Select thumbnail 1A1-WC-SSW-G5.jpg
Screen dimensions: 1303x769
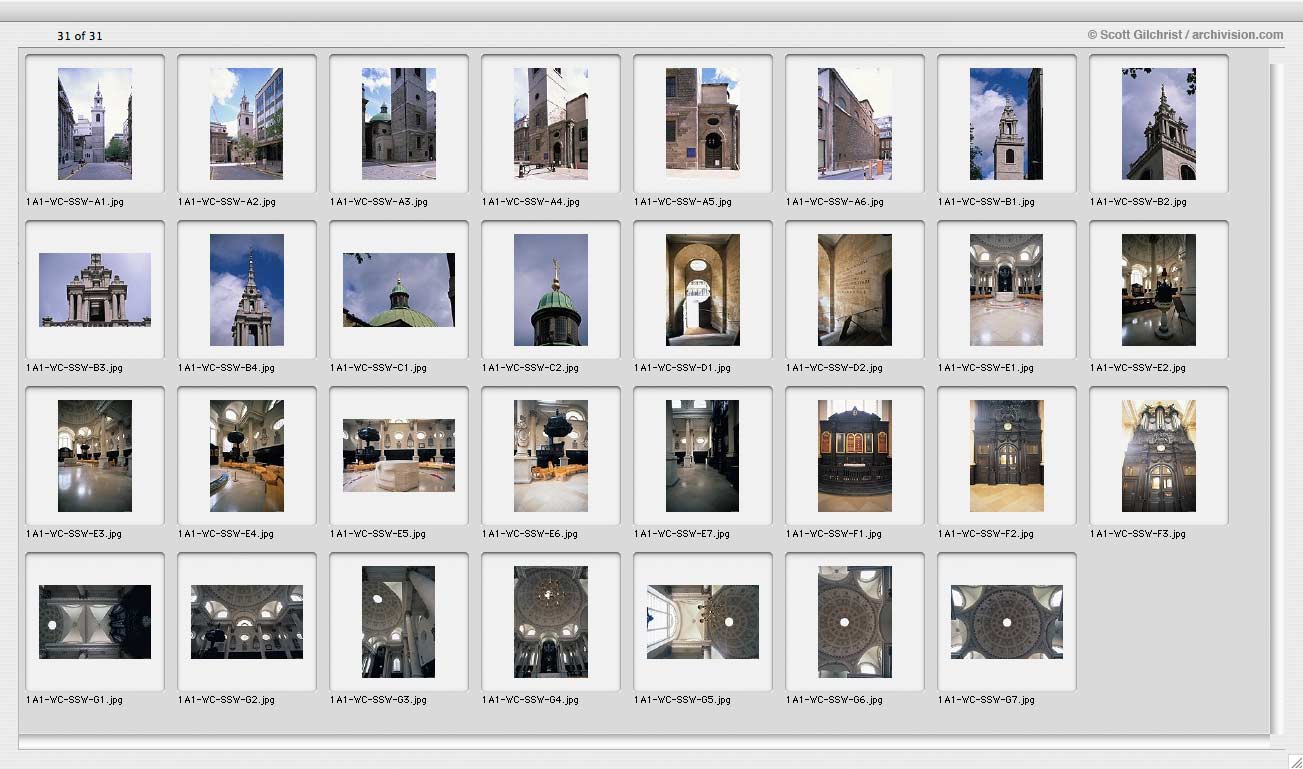pos(703,622)
